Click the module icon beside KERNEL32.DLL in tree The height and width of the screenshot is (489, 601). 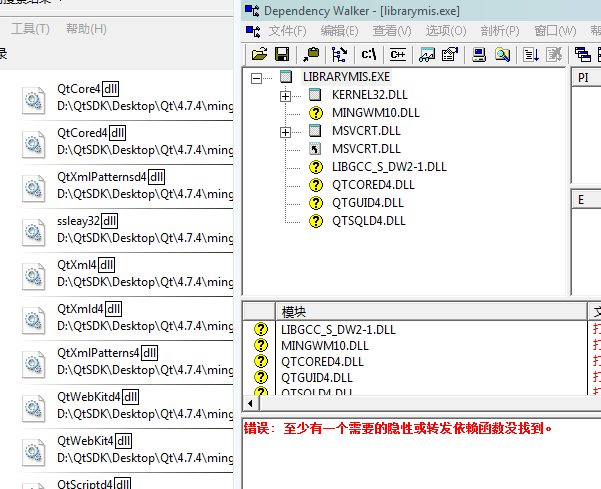pyautogui.click(x=315, y=95)
